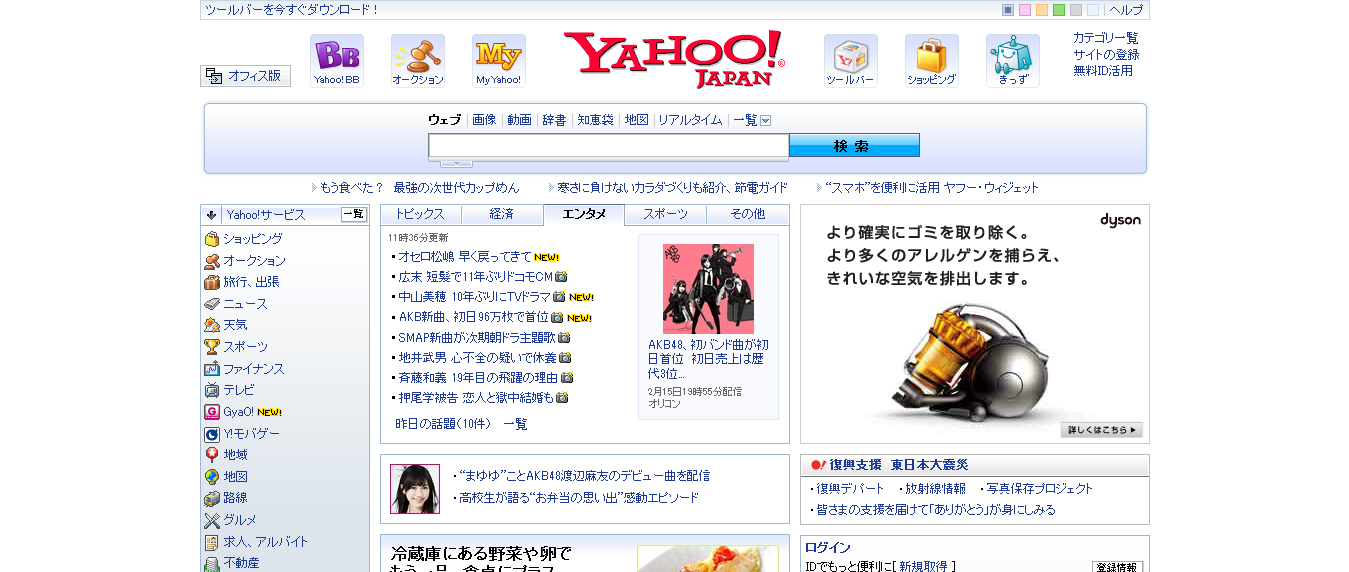Switch to その他 tab
This screenshot has width=1349, height=572.
point(748,214)
